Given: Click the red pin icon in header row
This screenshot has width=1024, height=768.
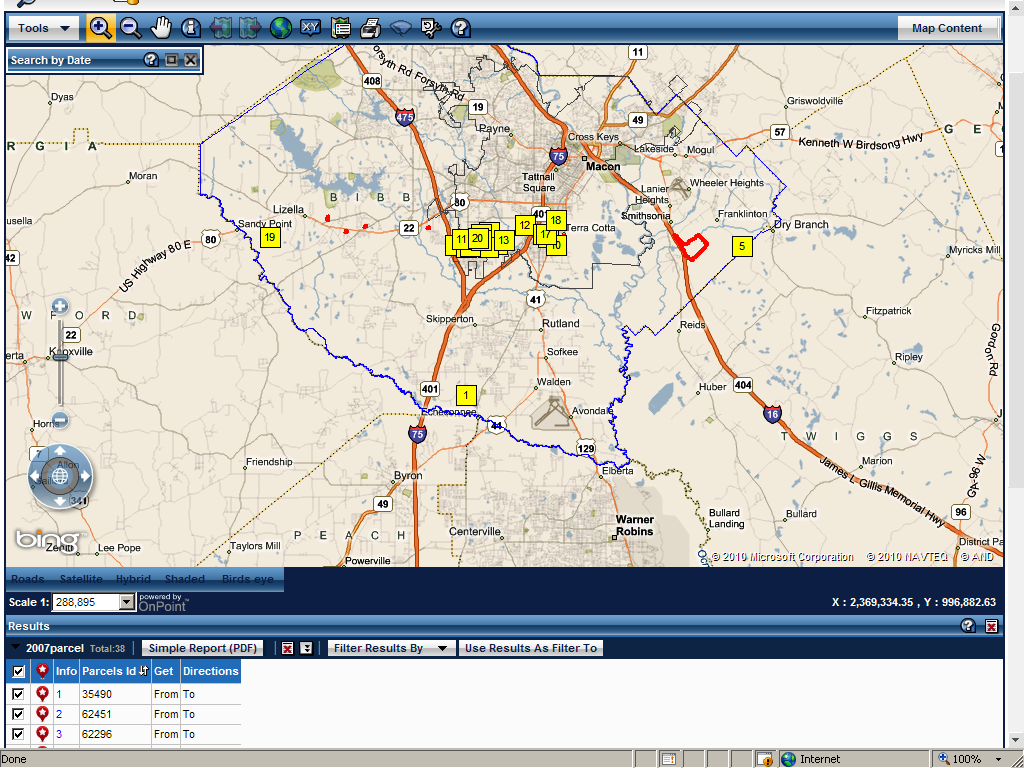Looking at the screenshot, I should click(x=42, y=671).
